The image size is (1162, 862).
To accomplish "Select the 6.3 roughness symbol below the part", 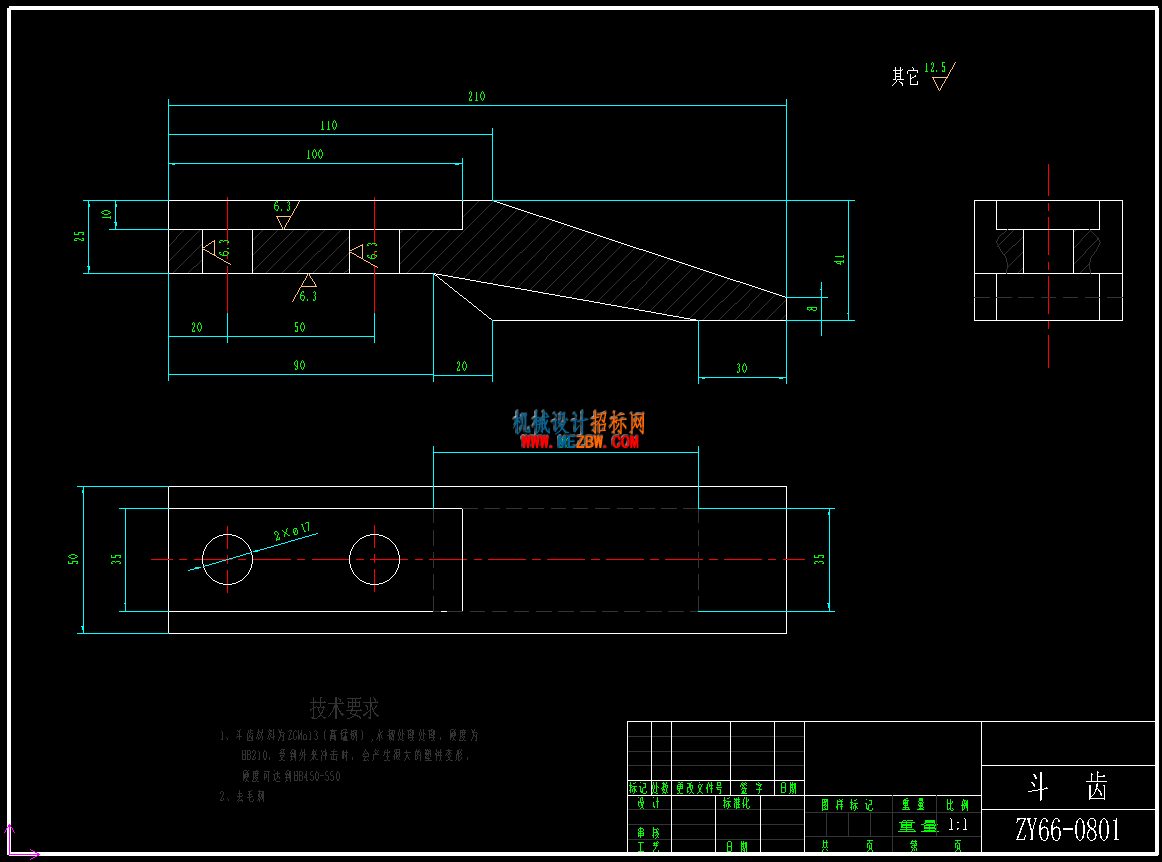I will (305, 288).
